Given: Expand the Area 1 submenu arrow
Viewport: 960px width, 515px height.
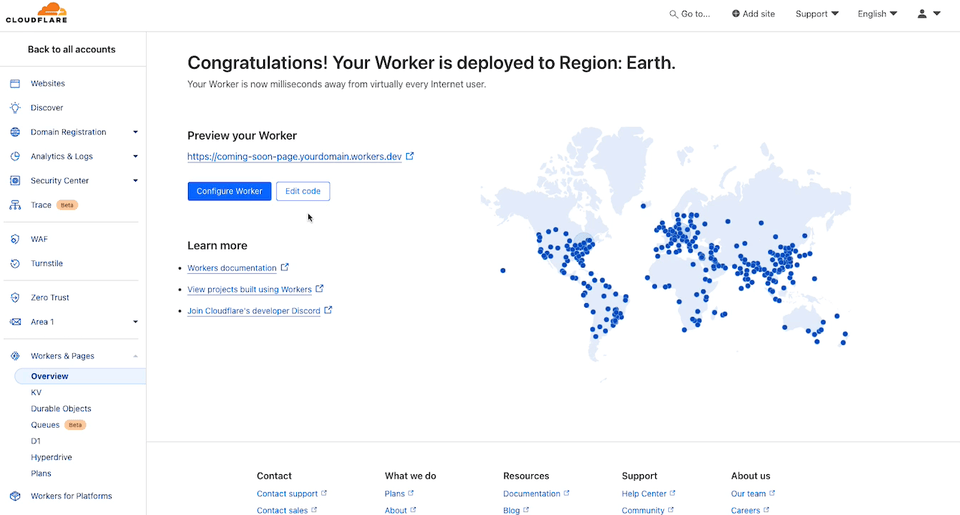Looking at the screenshot, I should [x=135, y=321].
